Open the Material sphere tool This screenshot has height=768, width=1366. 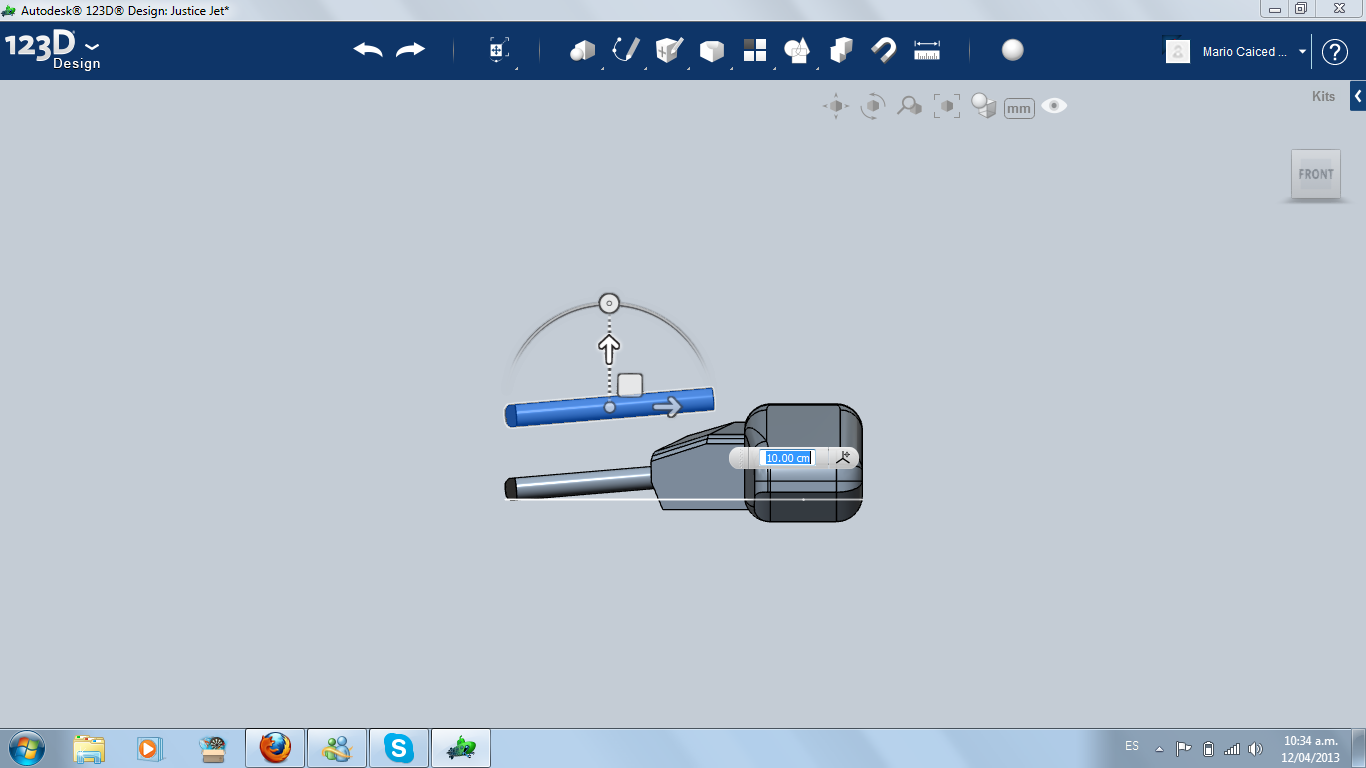1013,50
